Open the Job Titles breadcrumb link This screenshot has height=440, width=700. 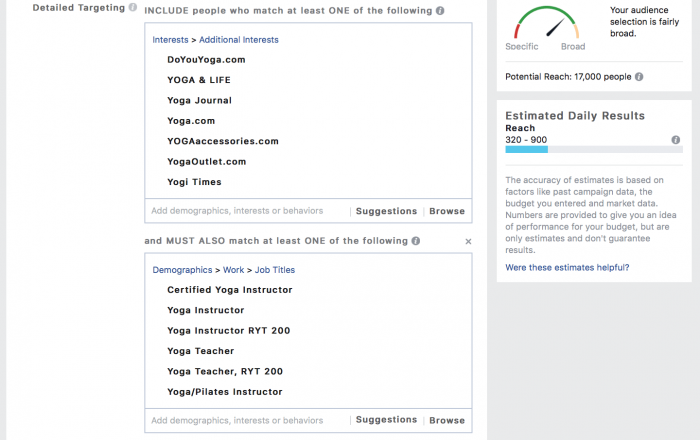click(x=274, y=270)
